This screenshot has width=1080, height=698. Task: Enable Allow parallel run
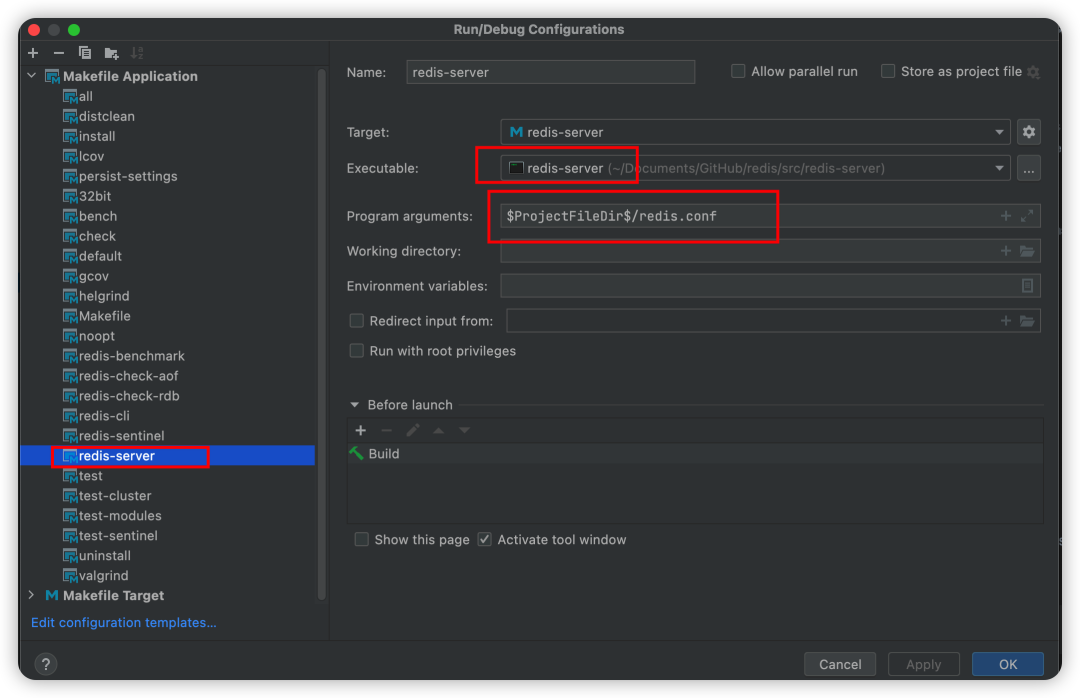[738, 71]
